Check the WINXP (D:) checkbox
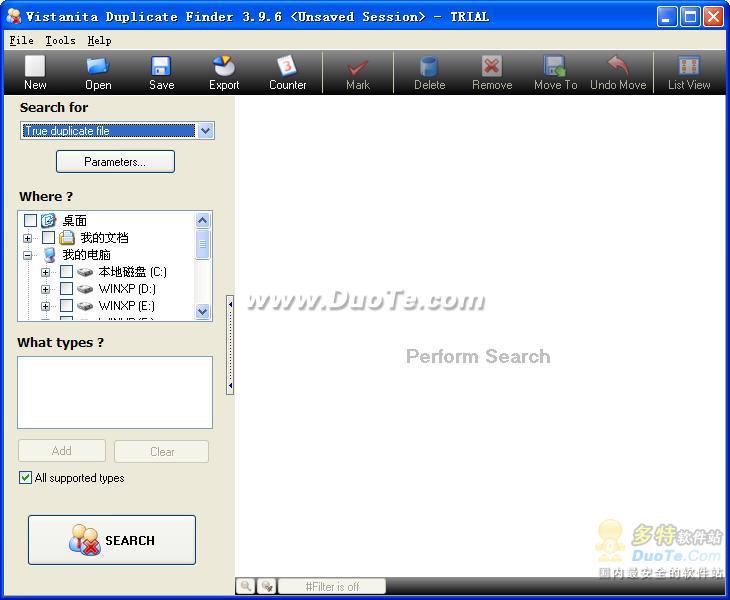 click(x=67, y=289)
